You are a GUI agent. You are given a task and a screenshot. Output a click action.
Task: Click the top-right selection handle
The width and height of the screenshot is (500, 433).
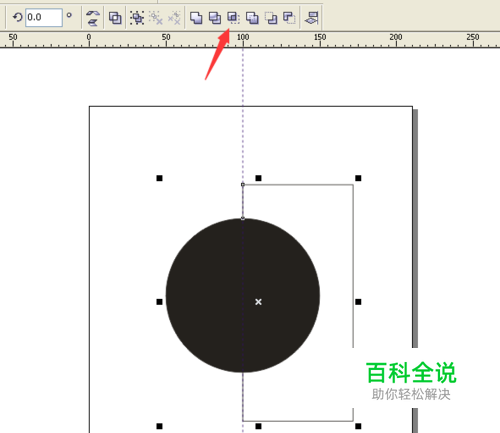pyautogui.click(x=358, y=178)
